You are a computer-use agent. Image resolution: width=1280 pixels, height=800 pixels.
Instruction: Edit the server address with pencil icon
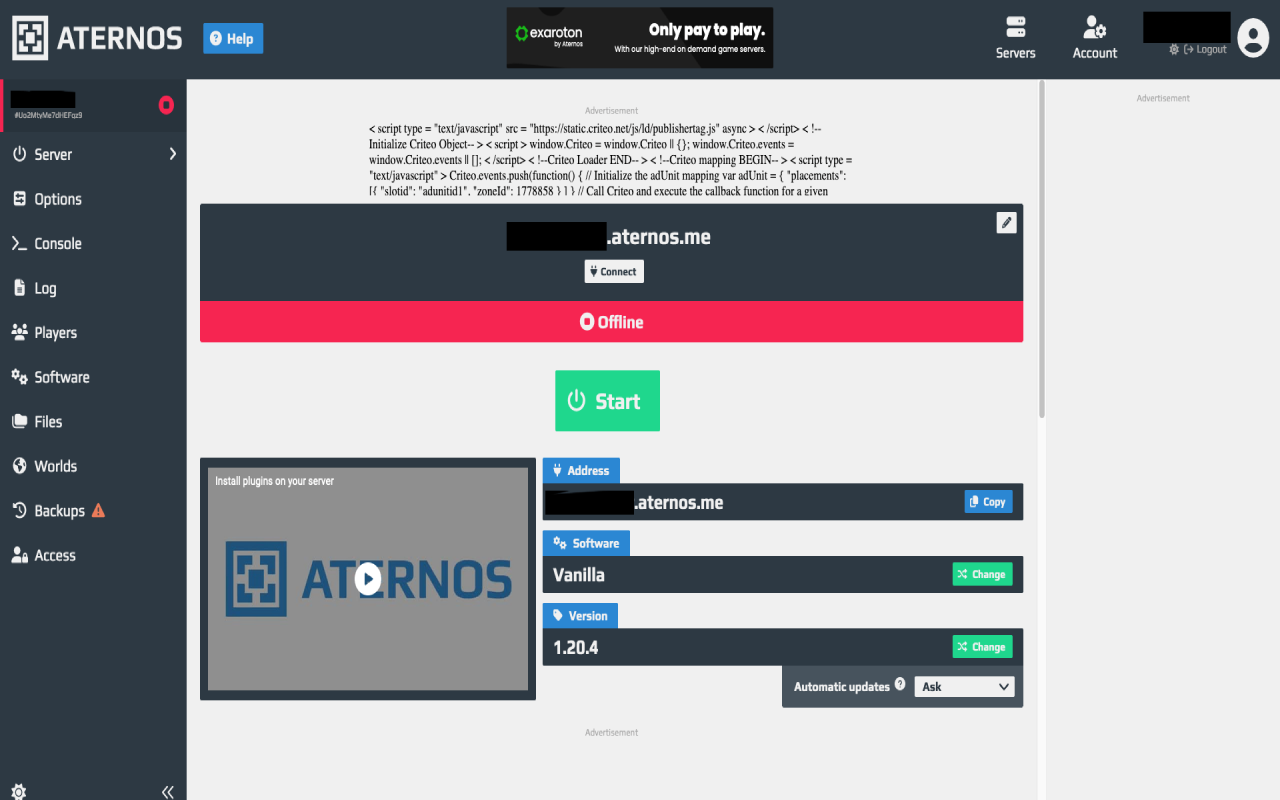pos(1007,223)
